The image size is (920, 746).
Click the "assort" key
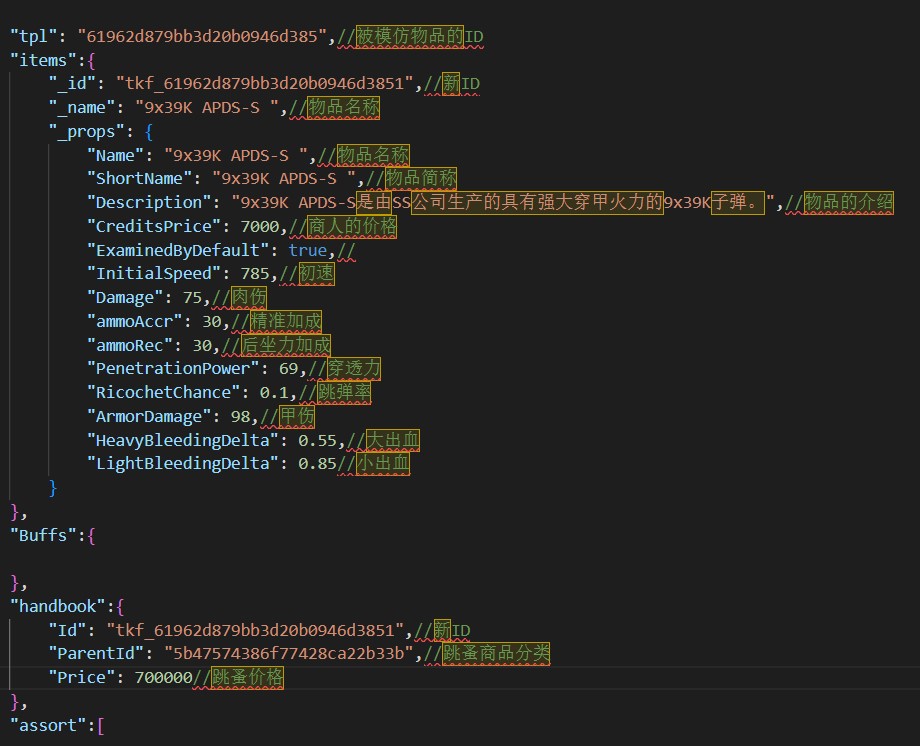48,726
